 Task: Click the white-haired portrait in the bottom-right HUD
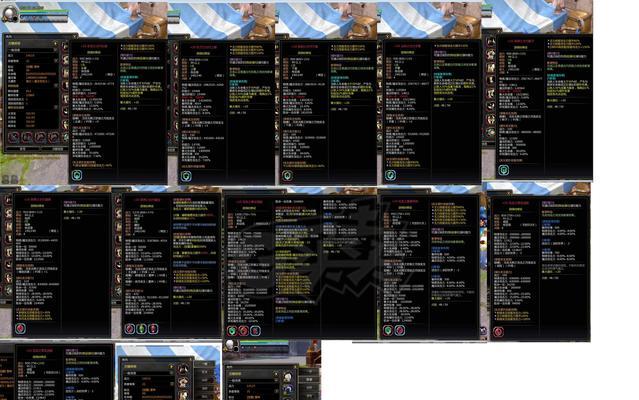[x=230, y=345]
